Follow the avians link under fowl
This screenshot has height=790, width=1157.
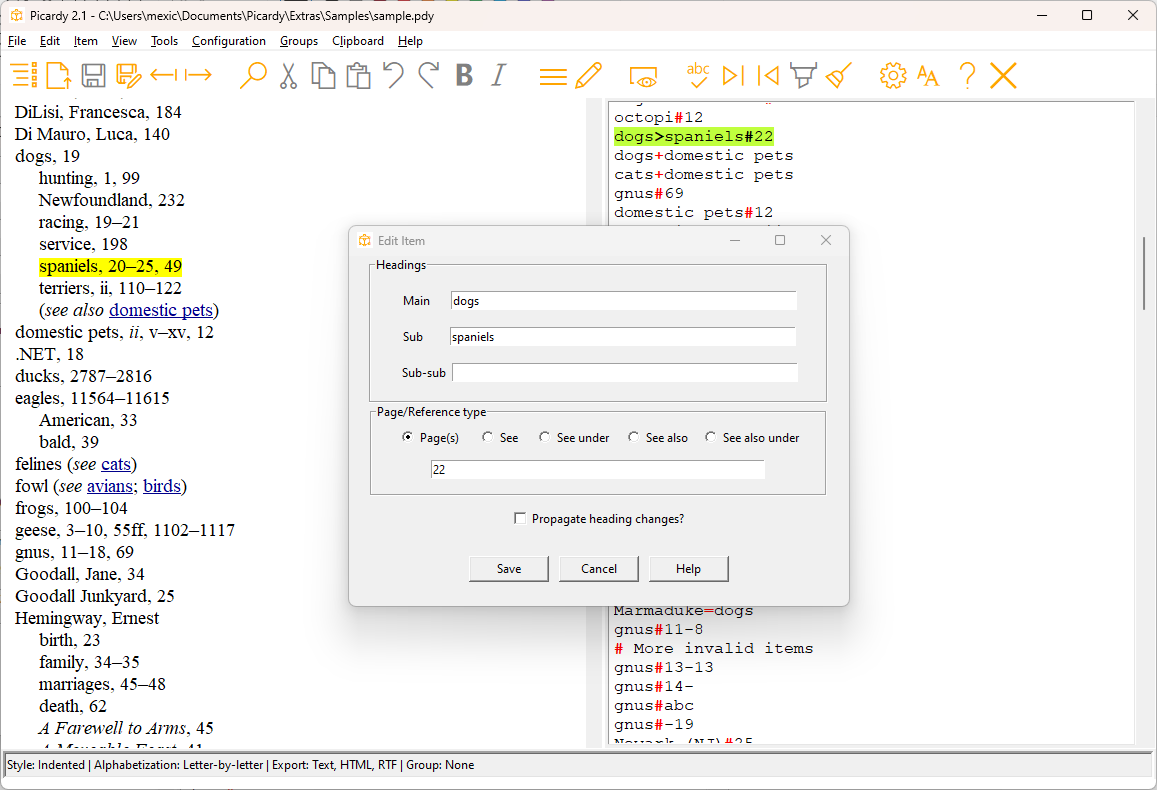[109, 486]
